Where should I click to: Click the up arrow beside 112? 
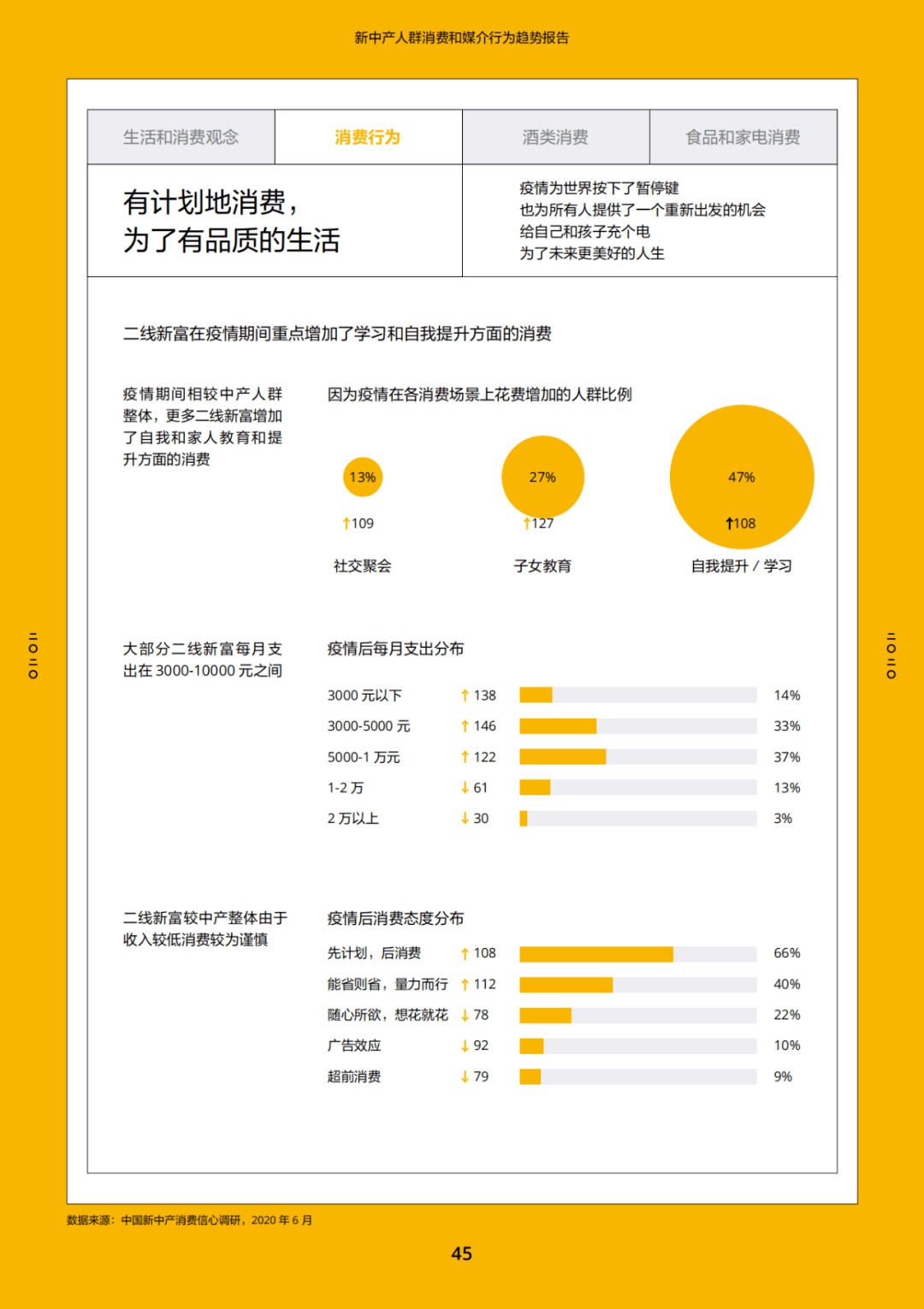465,985
